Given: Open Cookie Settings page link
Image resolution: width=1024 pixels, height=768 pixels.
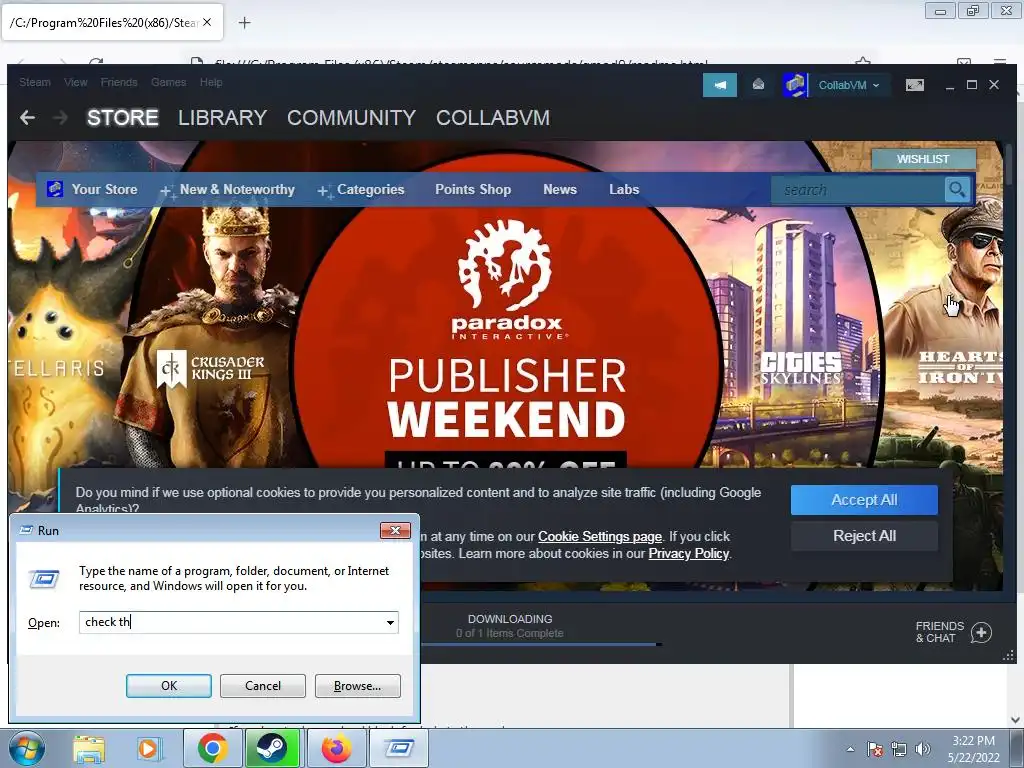Looking at the screenshot, I should click(x=600, y=536).
